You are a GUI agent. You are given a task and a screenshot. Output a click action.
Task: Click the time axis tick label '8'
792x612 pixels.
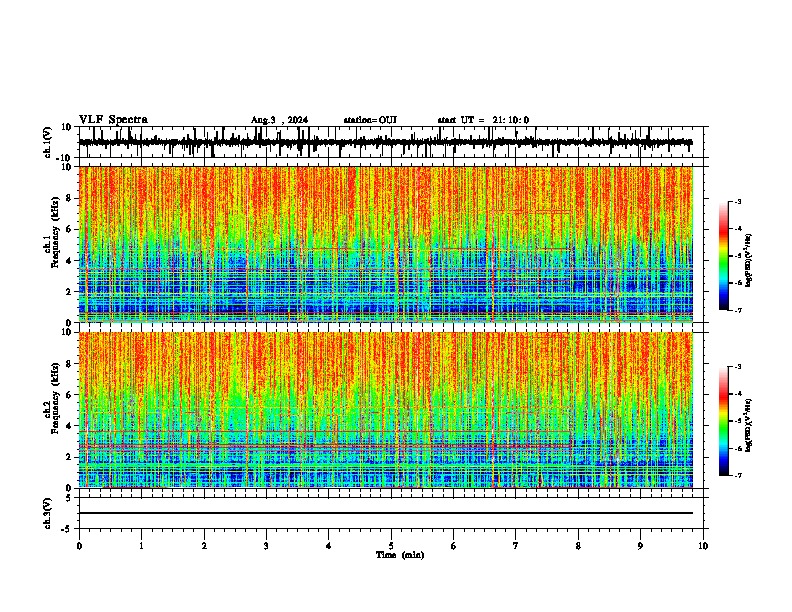click(x=578, y=546)
